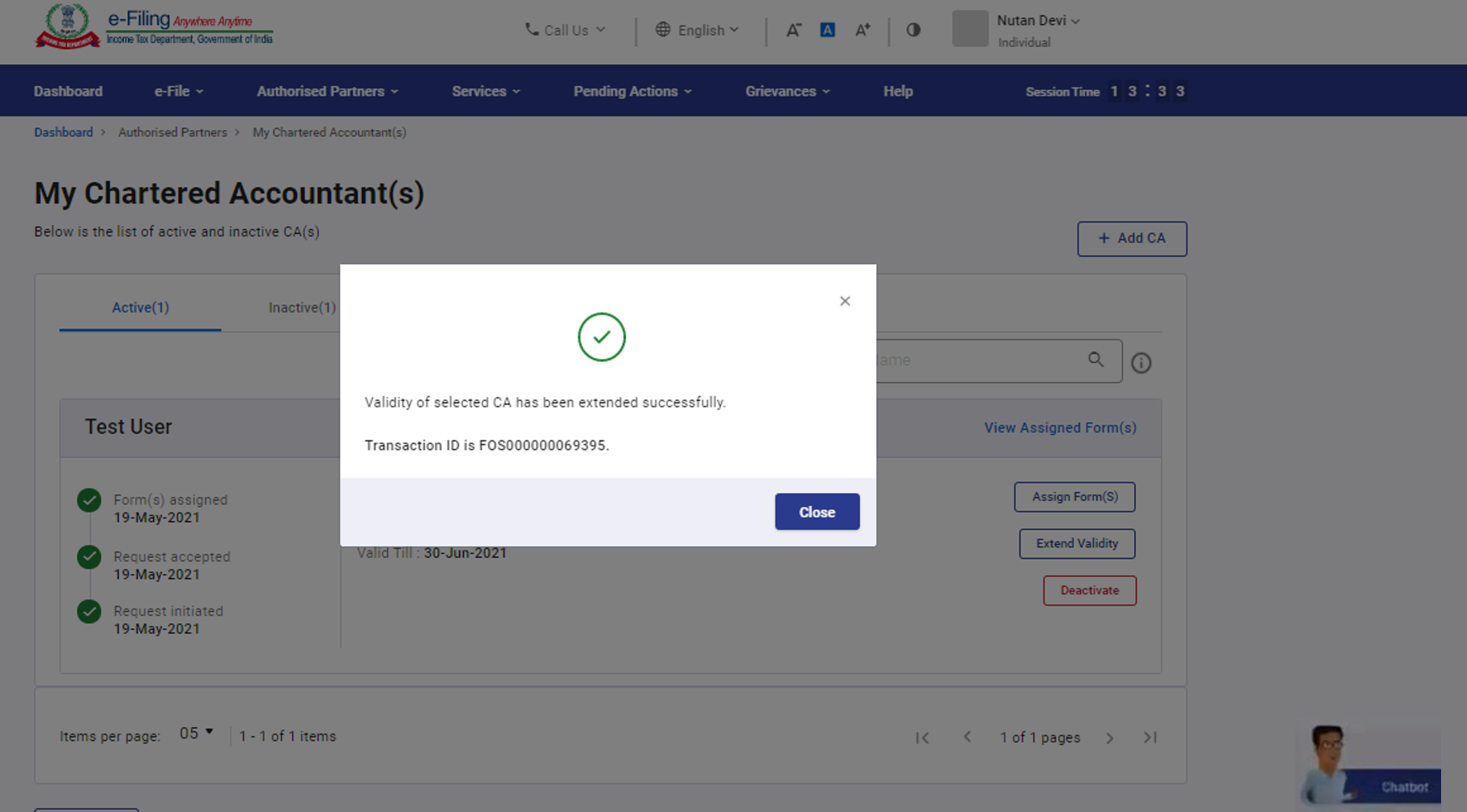Open the Call Us dropdown
Viewport: 1467px width, 812px height.
tap(565, 30)
